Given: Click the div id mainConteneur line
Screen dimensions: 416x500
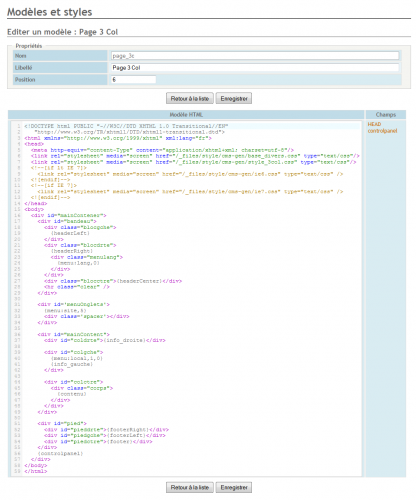Looking at the screenshot, I should click(x=68, y=215).
